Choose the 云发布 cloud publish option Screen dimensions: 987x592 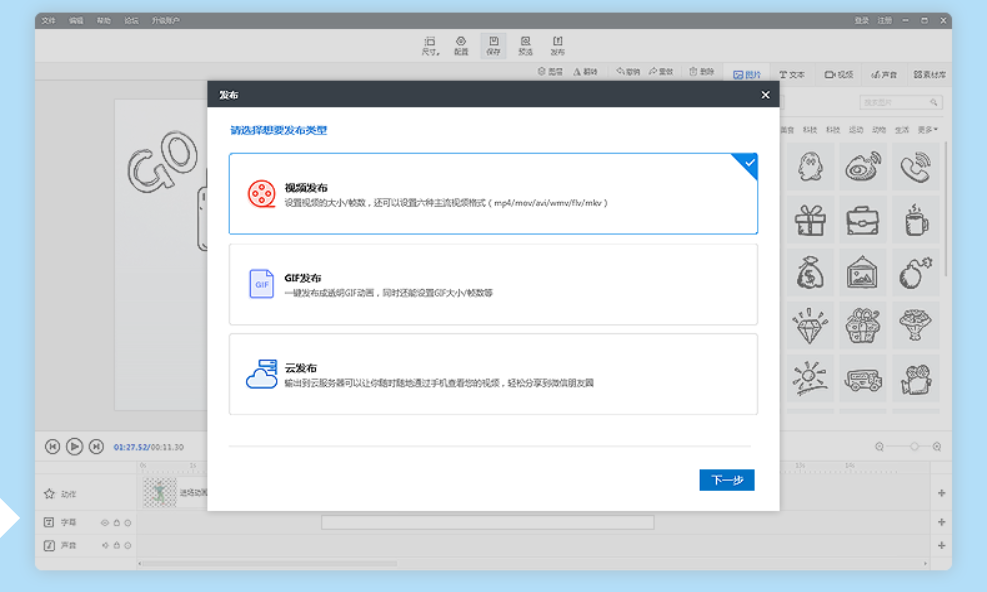tap(493, 374)
